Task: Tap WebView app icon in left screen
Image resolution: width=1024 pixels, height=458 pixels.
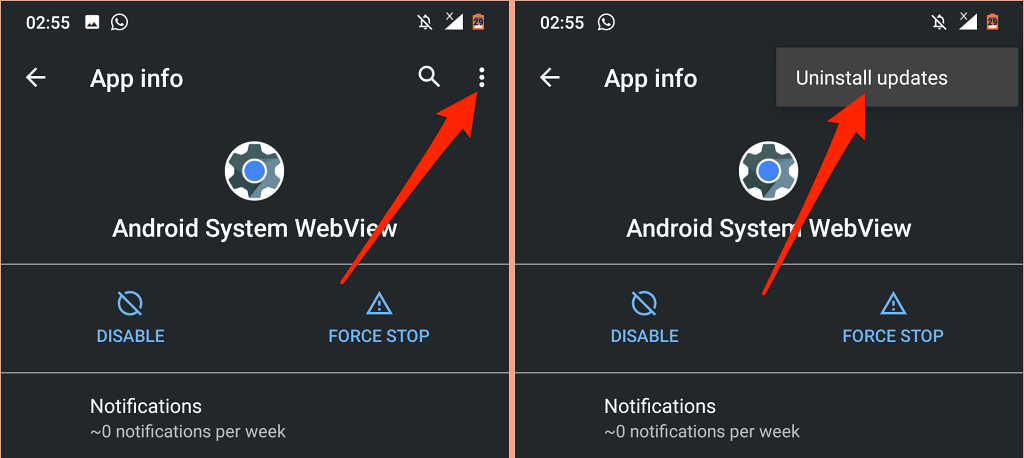Action: tap(254, 171)
